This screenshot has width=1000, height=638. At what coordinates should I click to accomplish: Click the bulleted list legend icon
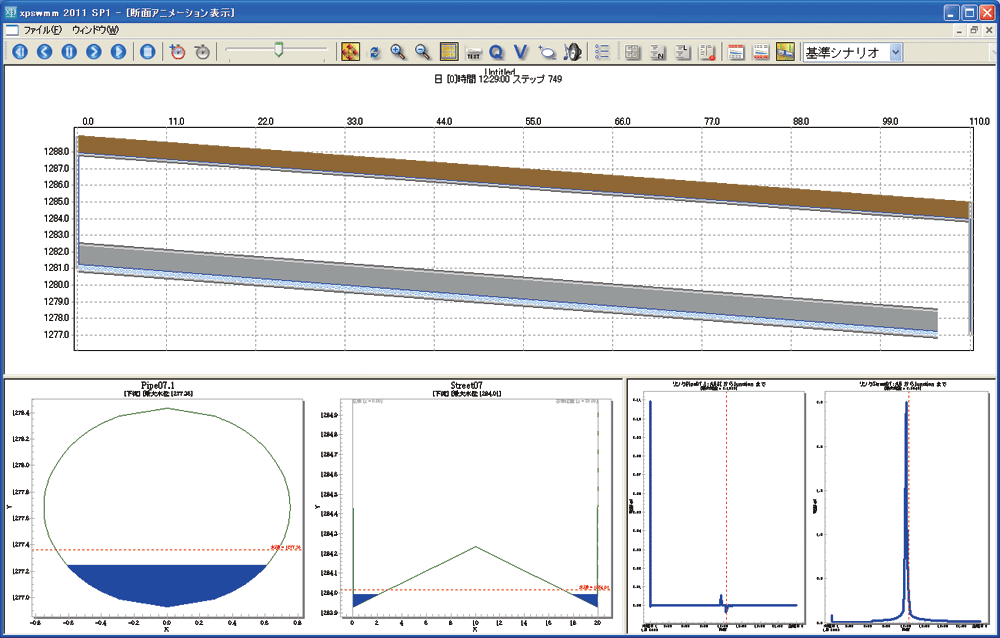tap(602, 51)
